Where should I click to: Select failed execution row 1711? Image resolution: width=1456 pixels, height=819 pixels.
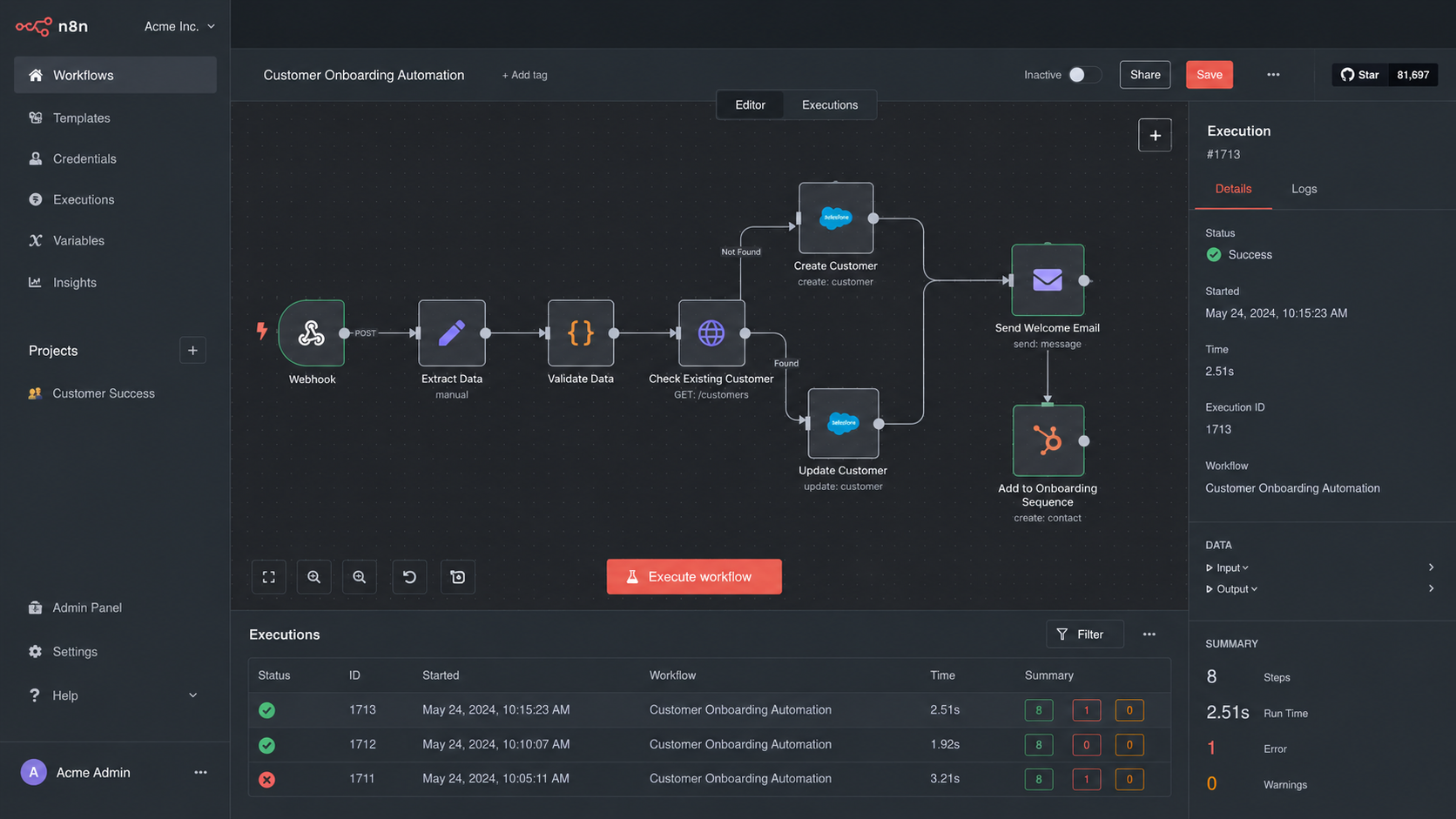[709, 779]
